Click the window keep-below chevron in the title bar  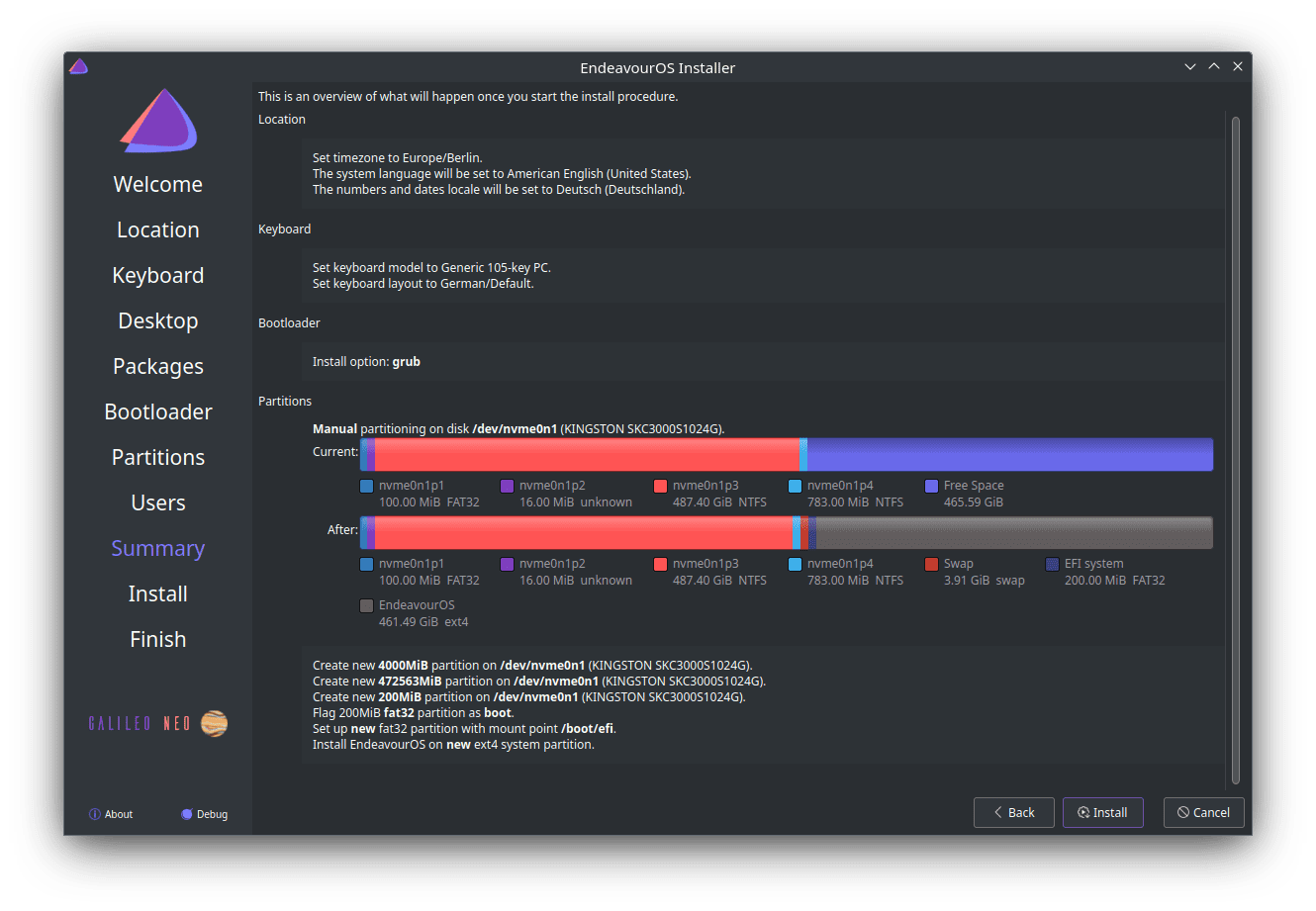click(x=1190, y=67)
